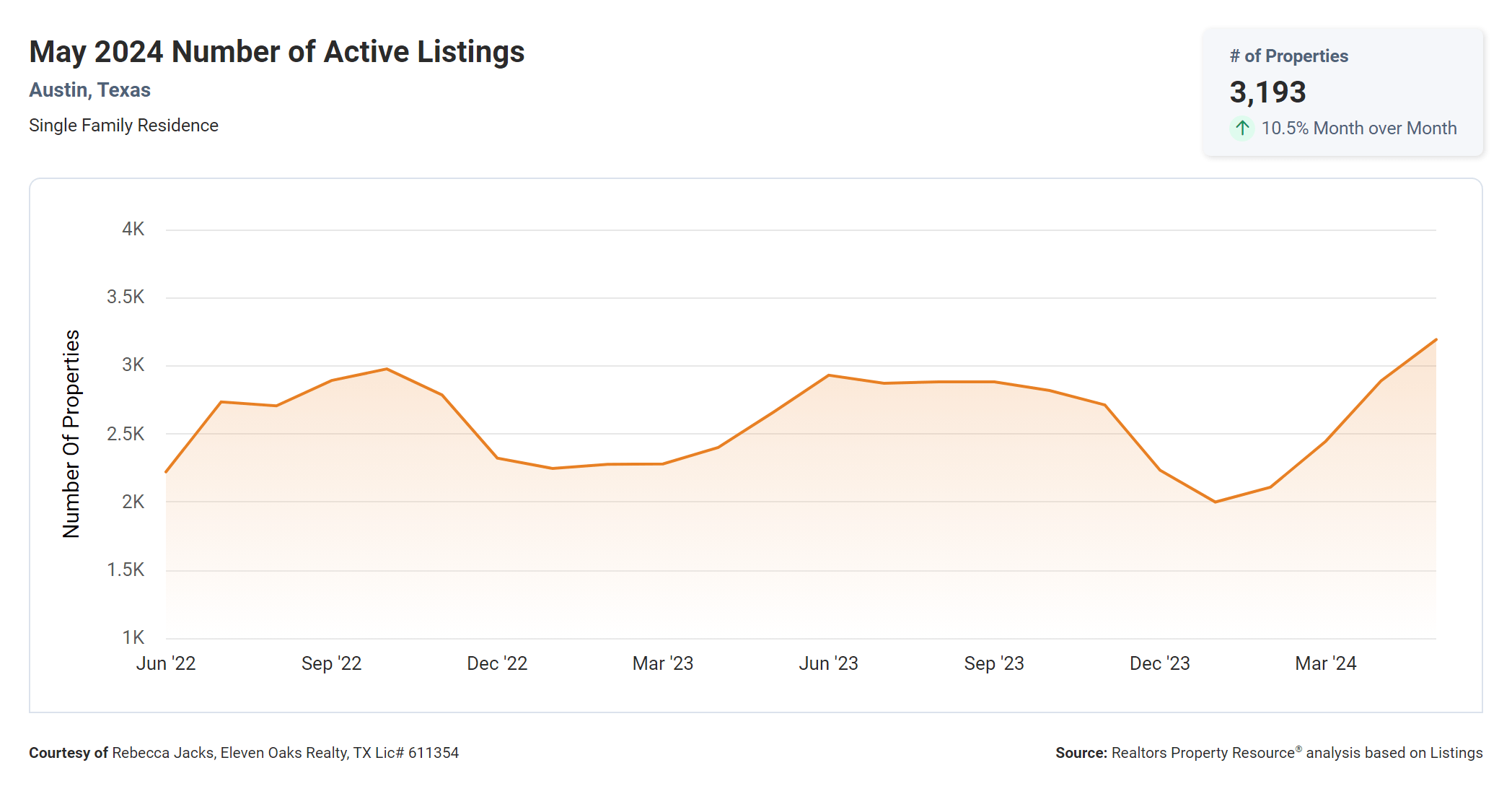
Task: Click the line's final May 2024 peak point
Action: [1436, 339]
